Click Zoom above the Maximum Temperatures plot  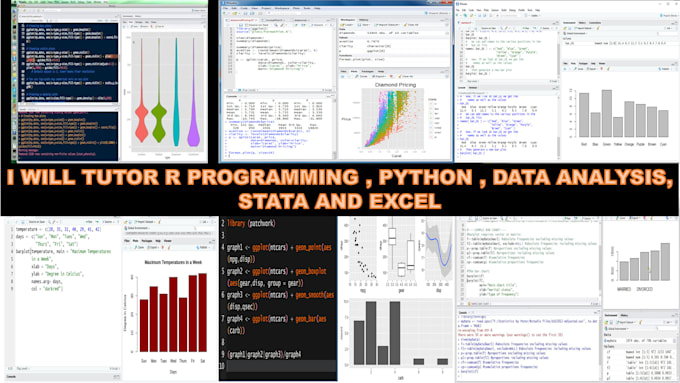[x=140, y=248]
